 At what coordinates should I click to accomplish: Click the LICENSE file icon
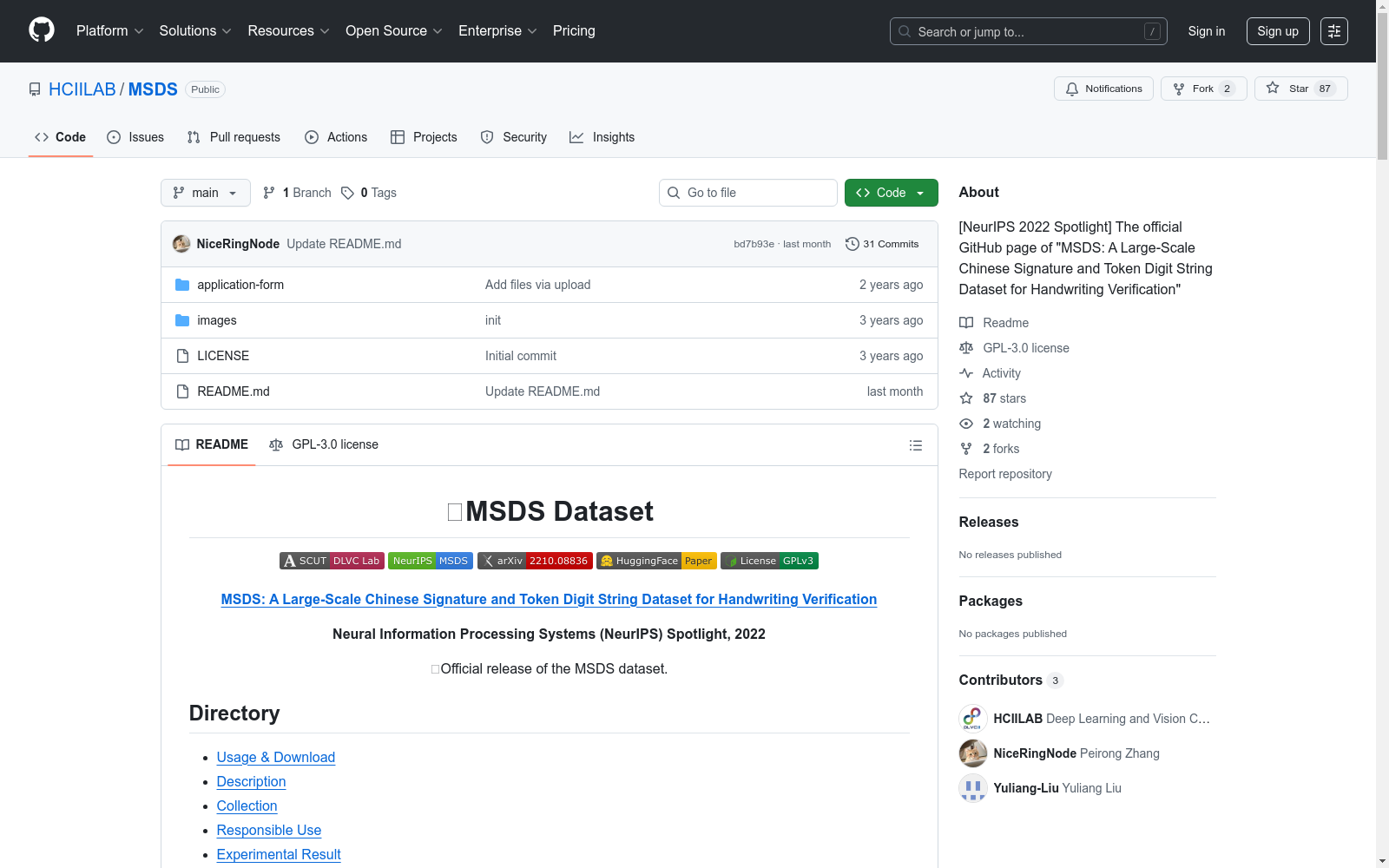point(182,356)
